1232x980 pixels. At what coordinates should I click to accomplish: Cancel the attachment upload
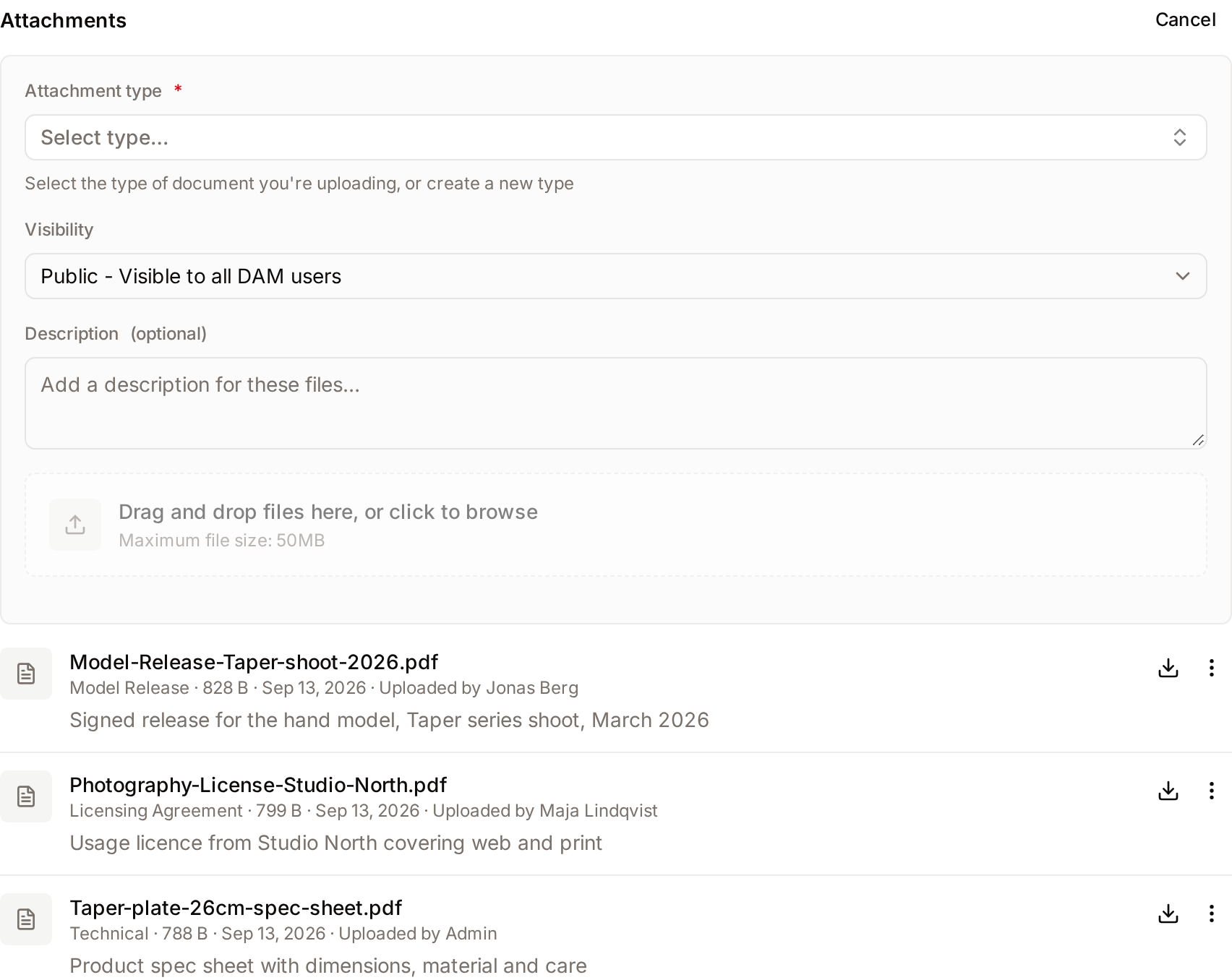[x=1186, y=20]
